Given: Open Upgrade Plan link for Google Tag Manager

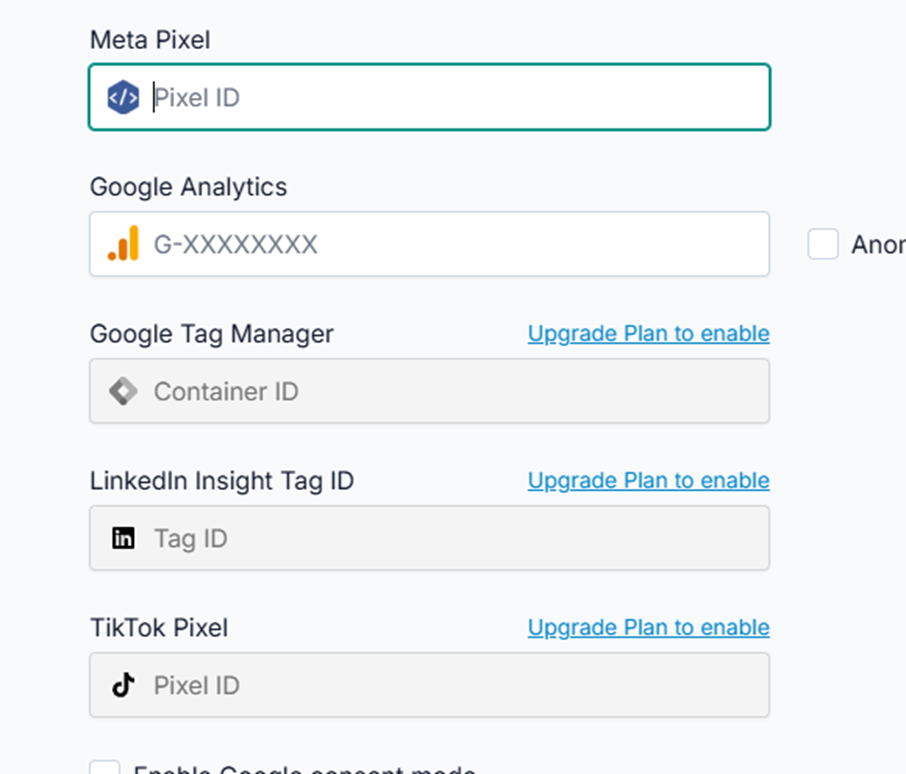Looking at the screenshot, I should 648,333.
